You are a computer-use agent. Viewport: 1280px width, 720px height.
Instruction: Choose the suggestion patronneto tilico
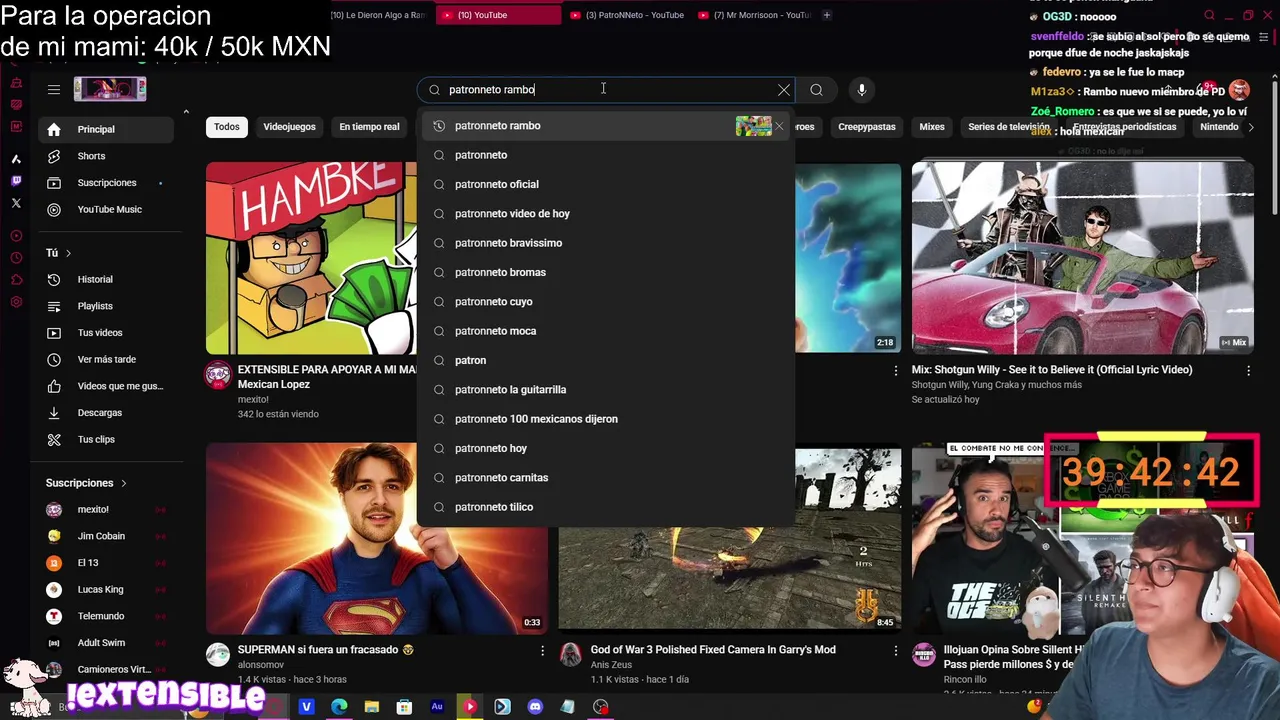(606, 507)
